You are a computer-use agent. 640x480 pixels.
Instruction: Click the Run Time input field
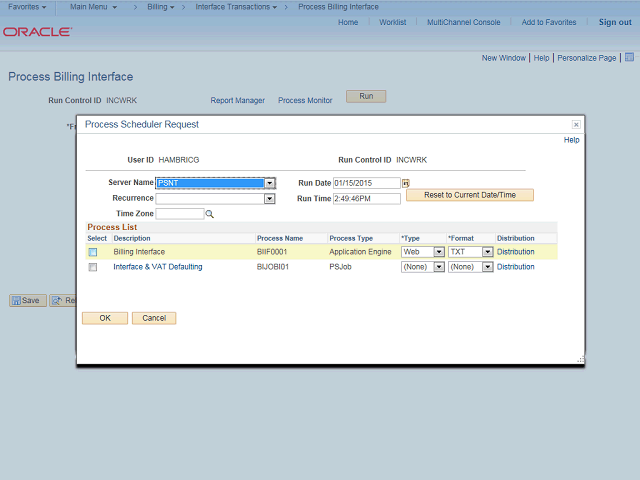(366, 199)
